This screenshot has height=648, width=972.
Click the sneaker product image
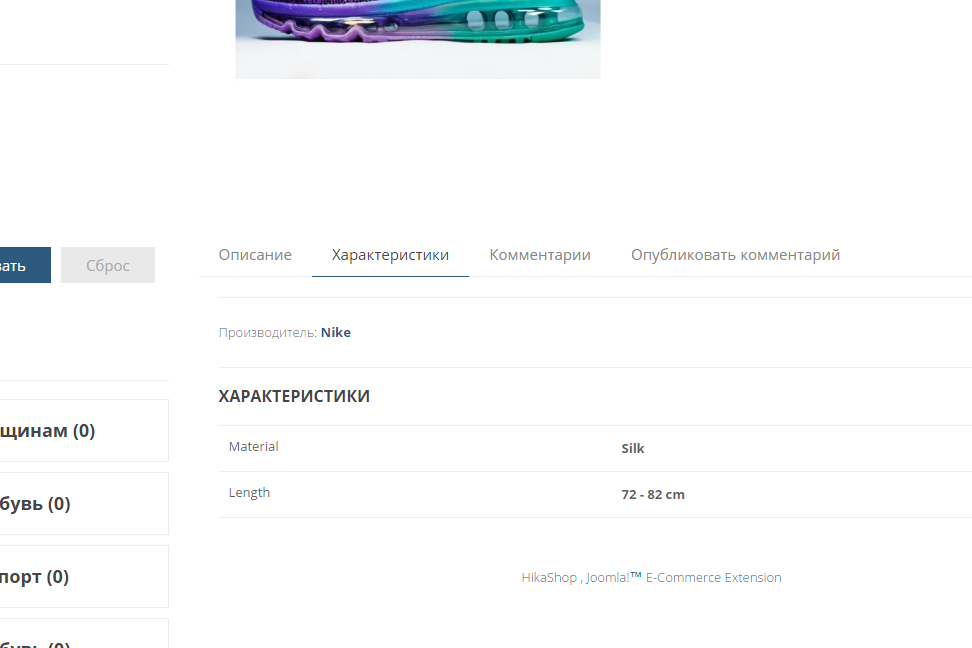tap(418, 39)
